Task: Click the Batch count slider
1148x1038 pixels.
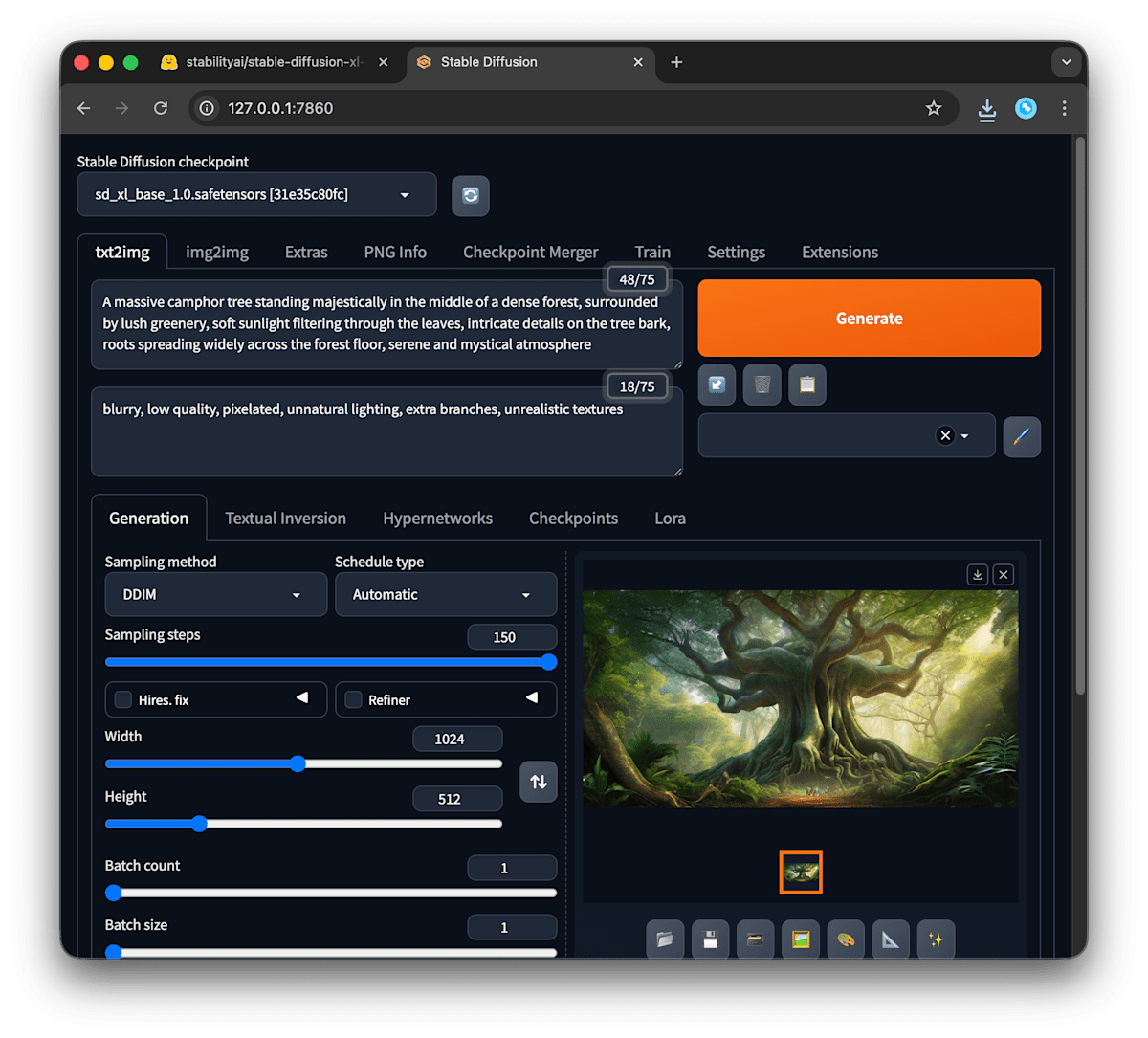Action: pos(331,893)
